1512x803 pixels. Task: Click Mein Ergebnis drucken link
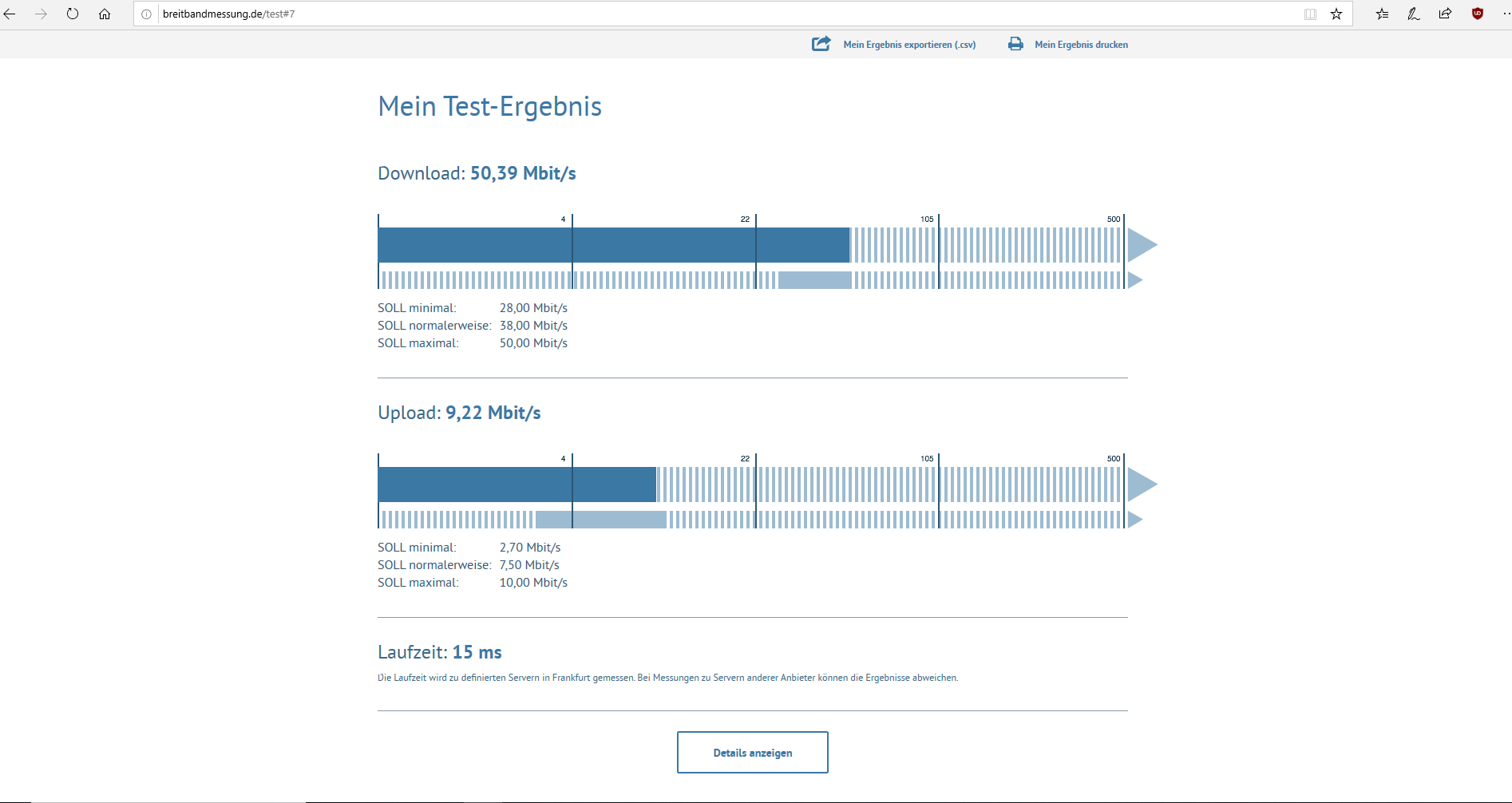1081,45
